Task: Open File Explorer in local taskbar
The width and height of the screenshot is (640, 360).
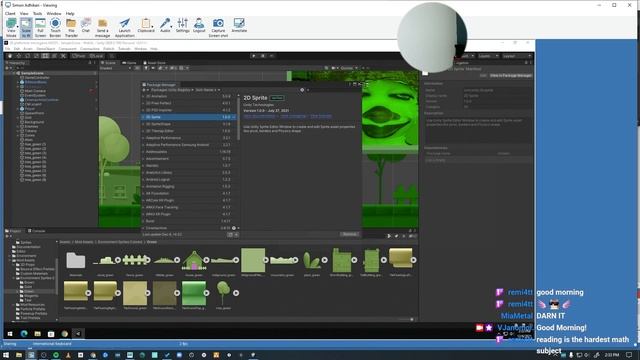Action: [x=19, y=355]
